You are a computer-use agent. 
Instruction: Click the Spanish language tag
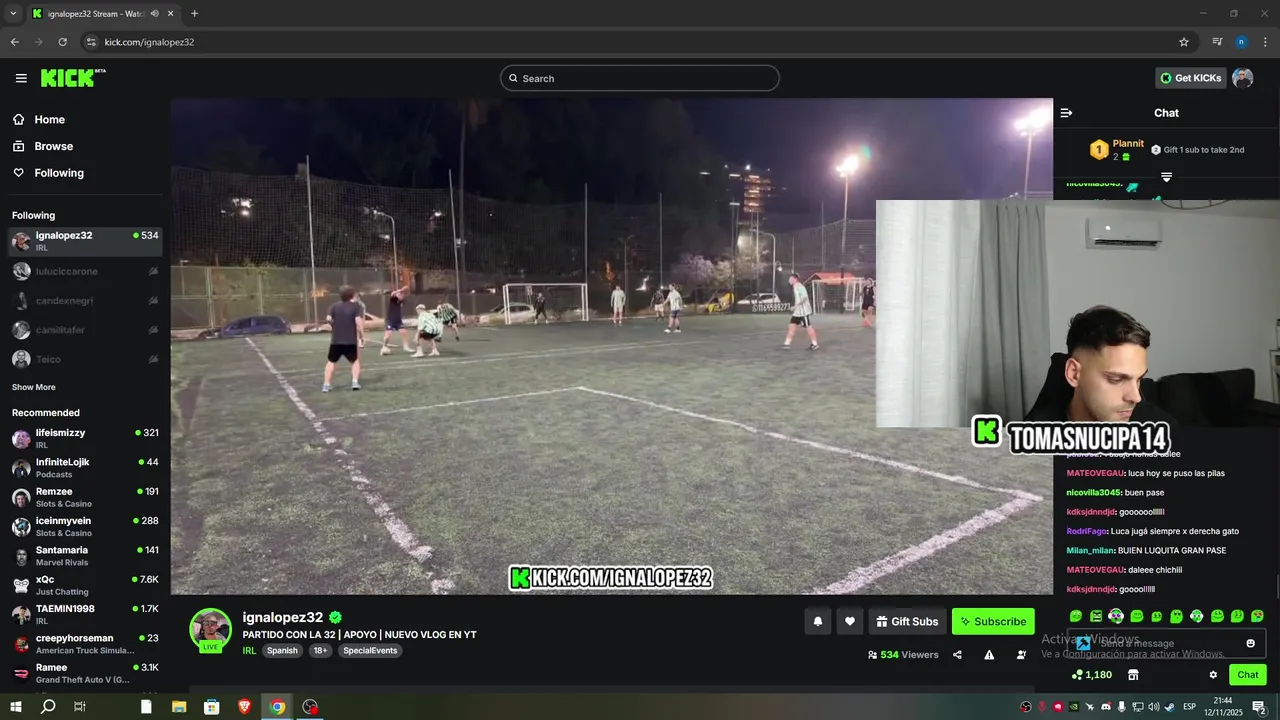(x=282, y=650)
